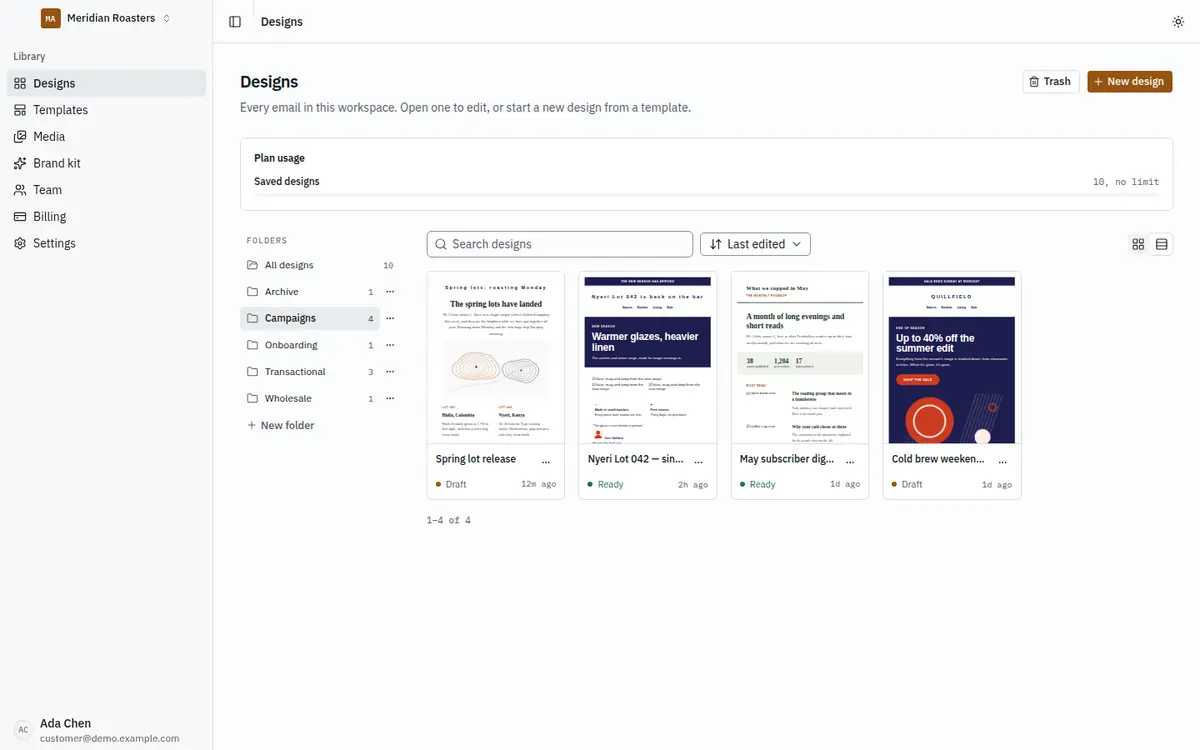The height and width of the screenshot is (750, 1200).
Task: Expand the Meridian Roasters workspace switcher
Action: tap(106, 18)
